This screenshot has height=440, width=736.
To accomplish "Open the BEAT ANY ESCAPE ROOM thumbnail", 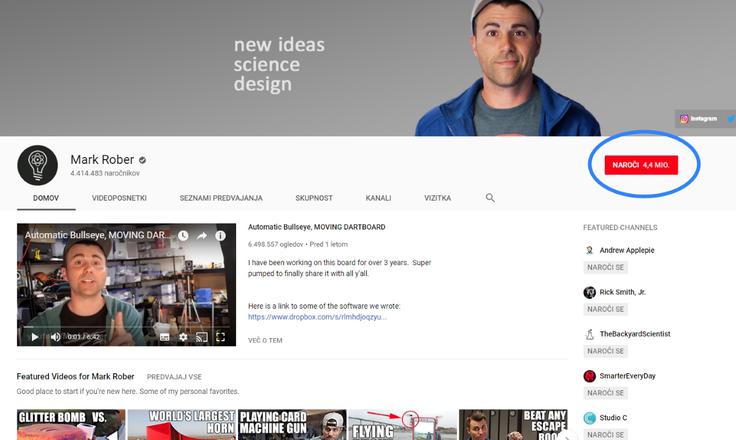I will click(513, 425).
